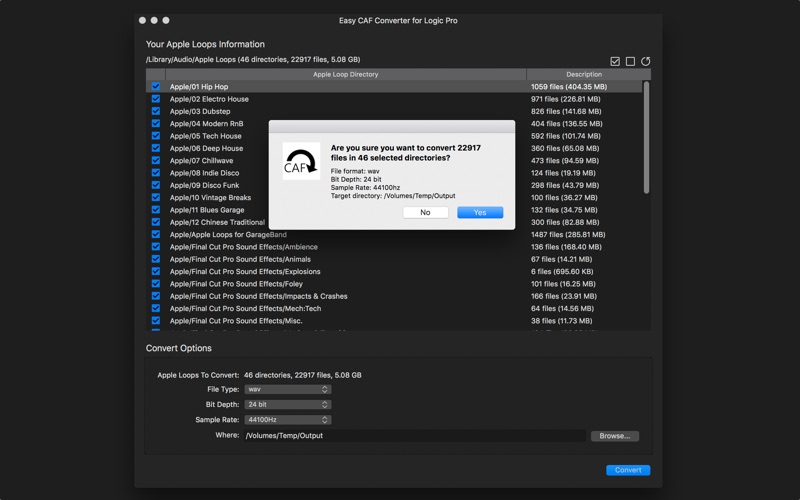Select the Sound Effects/Animals row
The width and height of the screenshot is (800, 500).
pyautogui.click(x=394, y=259)
